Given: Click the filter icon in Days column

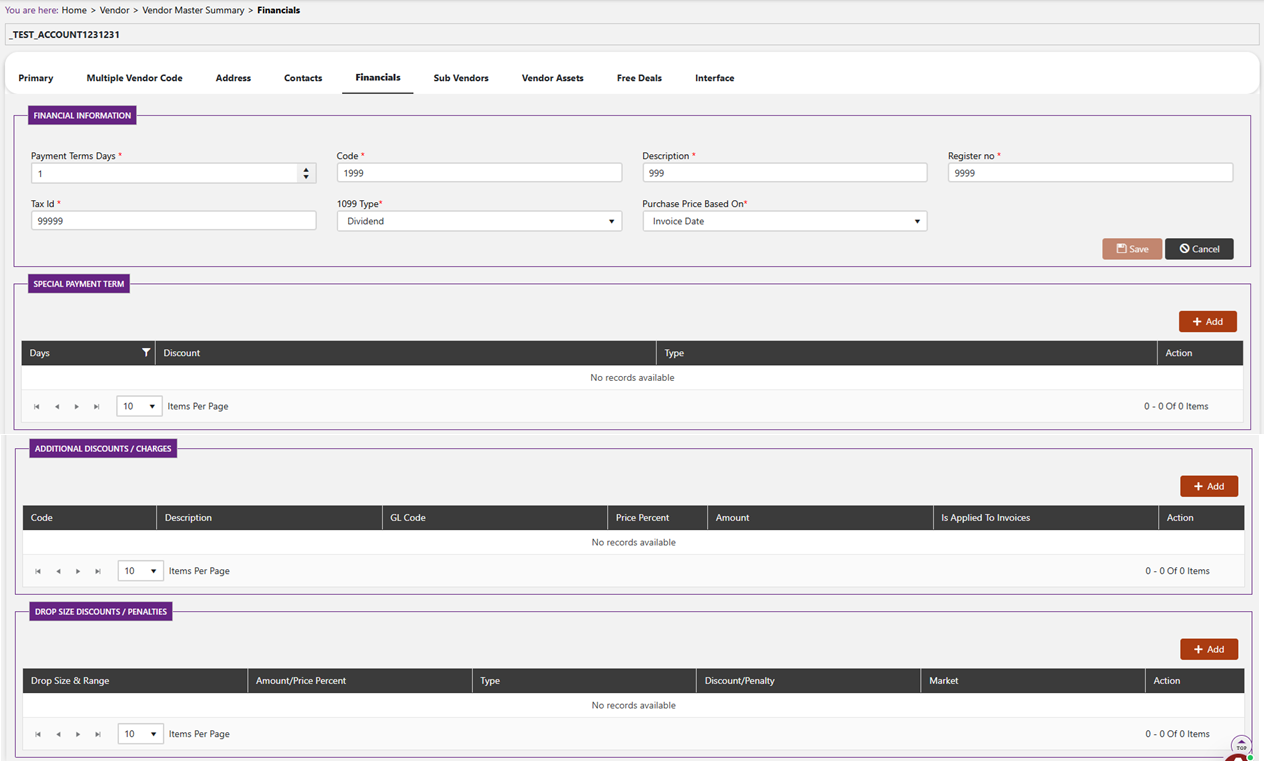Looking at the screenshot, I should 146,353.
